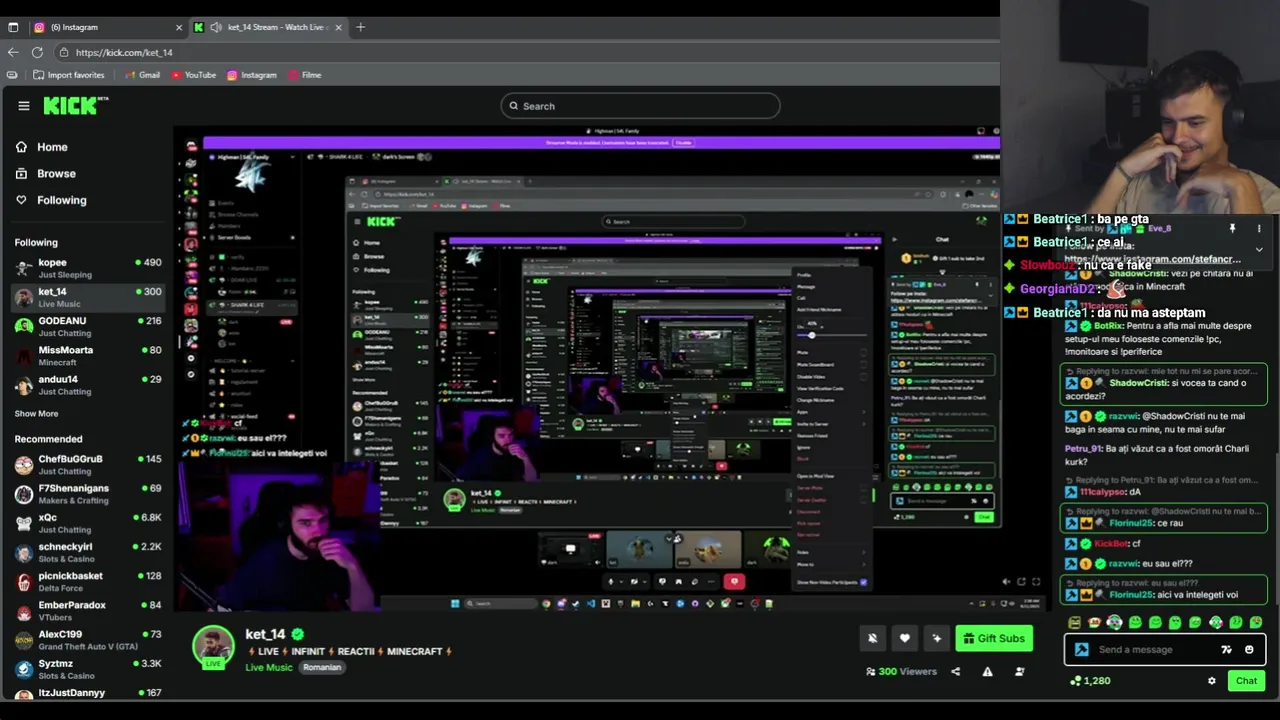Image resolution: width=1280 pixels, height=720 pixels.
Task: Click the ket_14 verified badge
Action: tap(297, 634)
